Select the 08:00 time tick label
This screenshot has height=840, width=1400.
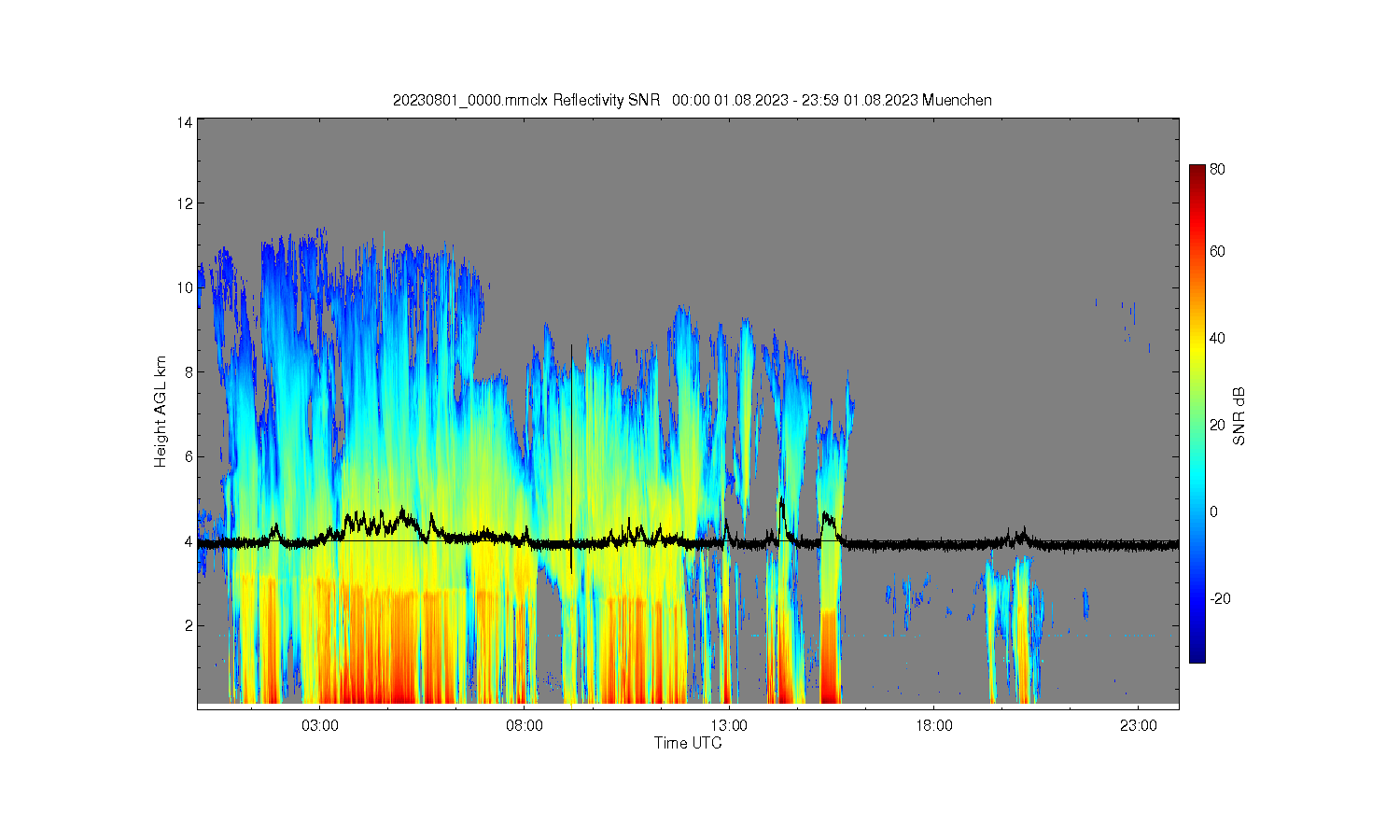click(x=525, y=725)
